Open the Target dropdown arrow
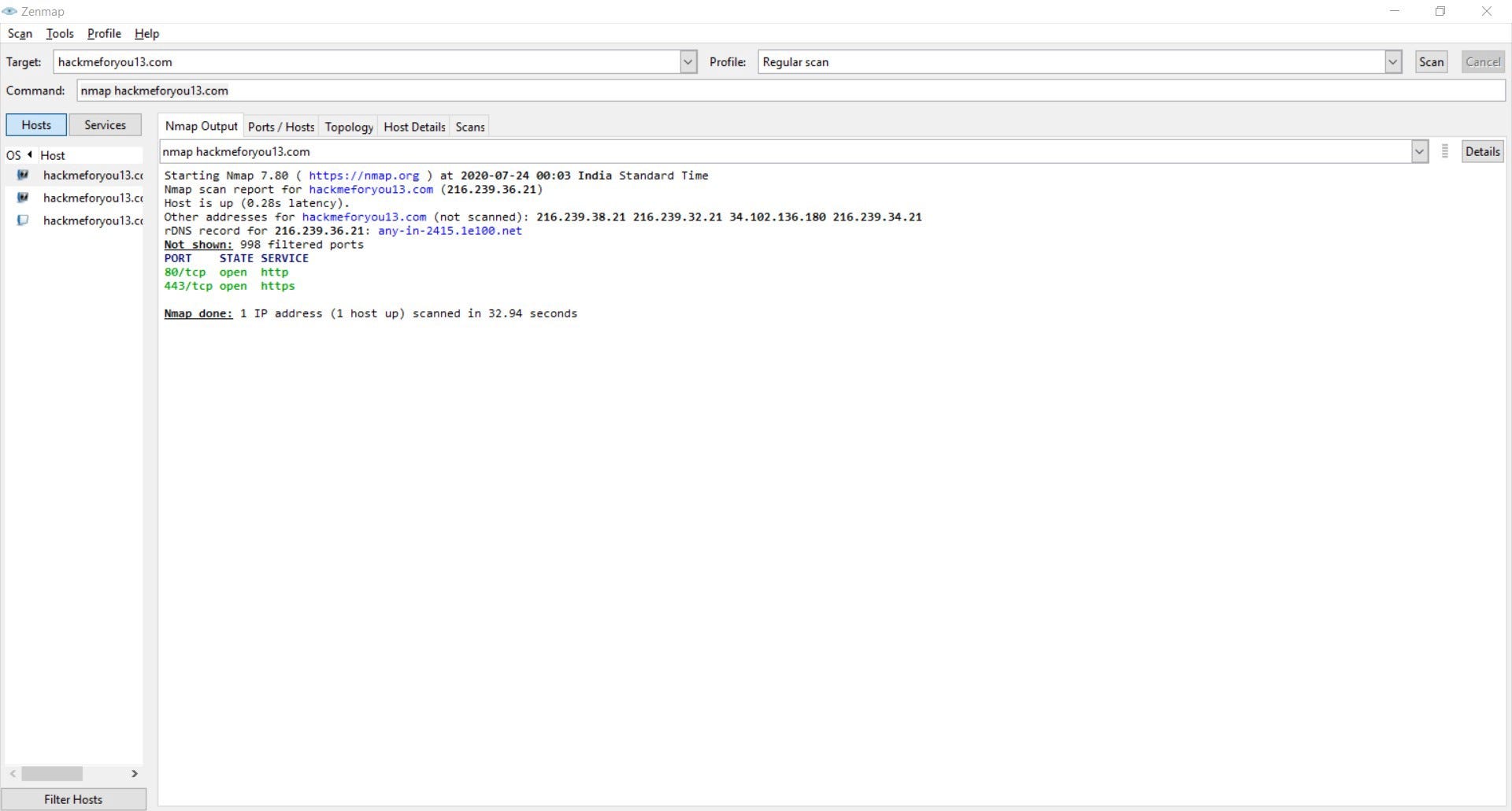Viewport: 1512px width, 811px height. tap(688, 61)
